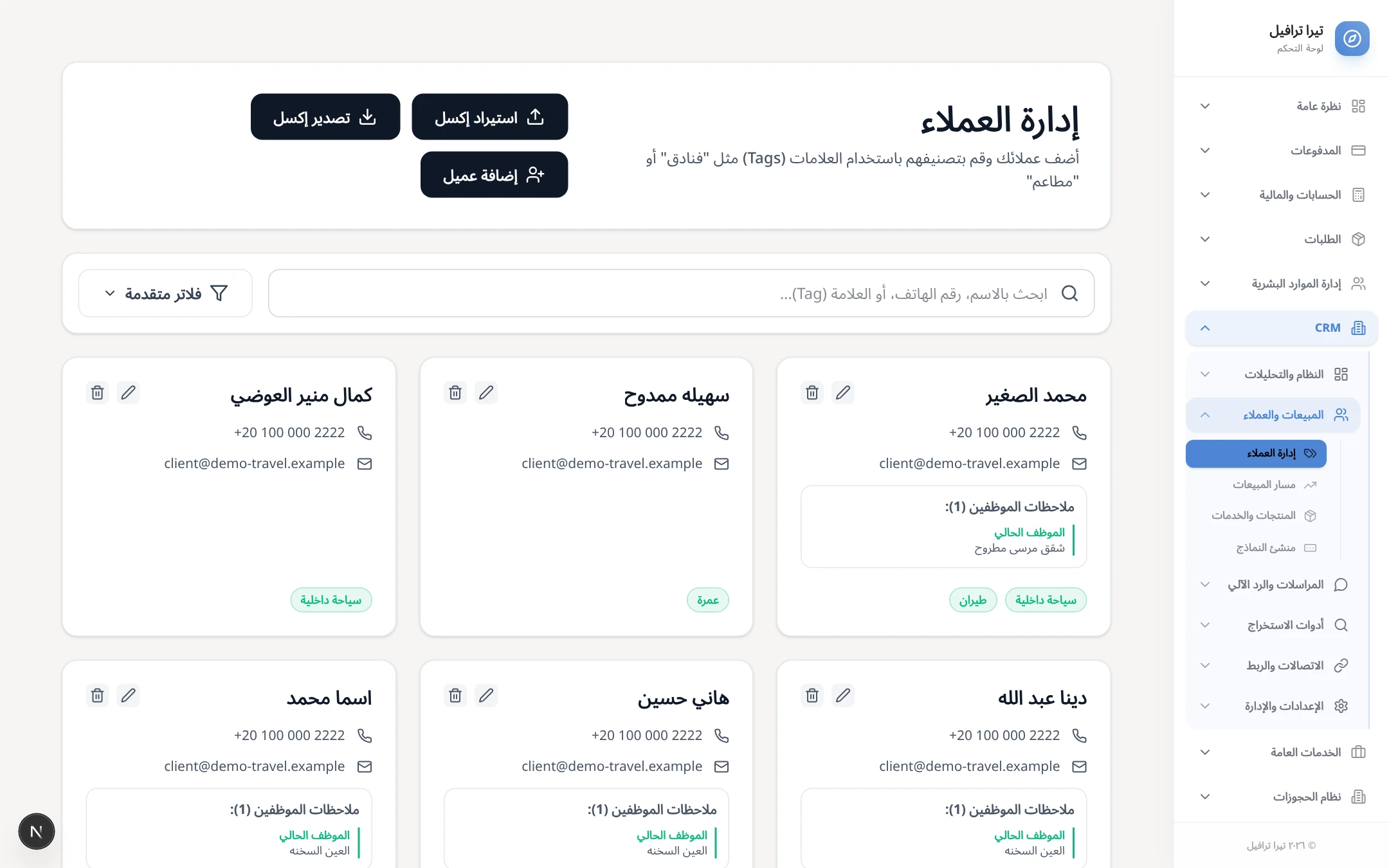
Task: Collapse the CRM sidebar section
Action: tap(1281, 328)
